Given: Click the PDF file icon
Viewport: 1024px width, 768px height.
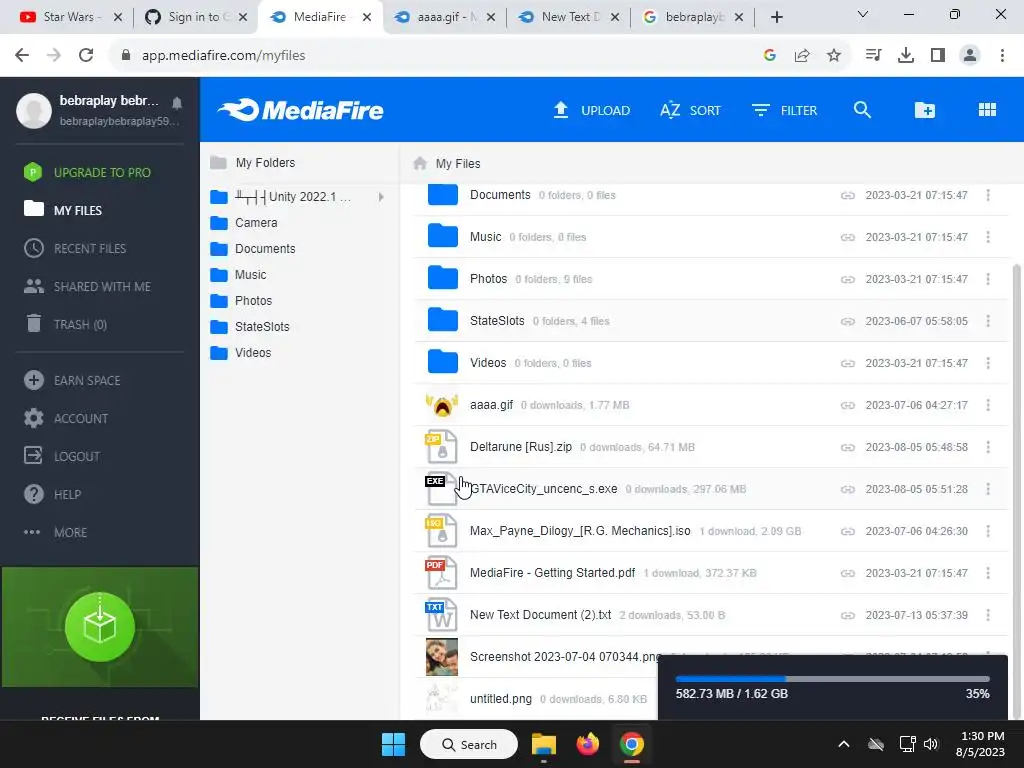Looking at the screenshot, I should pos(441,573).
